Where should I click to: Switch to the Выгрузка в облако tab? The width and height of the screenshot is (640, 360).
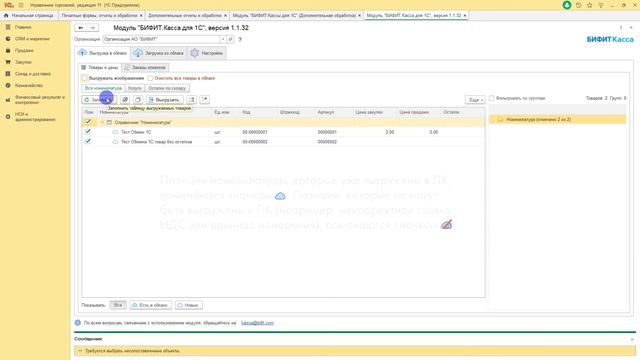(x=102, y=53)
